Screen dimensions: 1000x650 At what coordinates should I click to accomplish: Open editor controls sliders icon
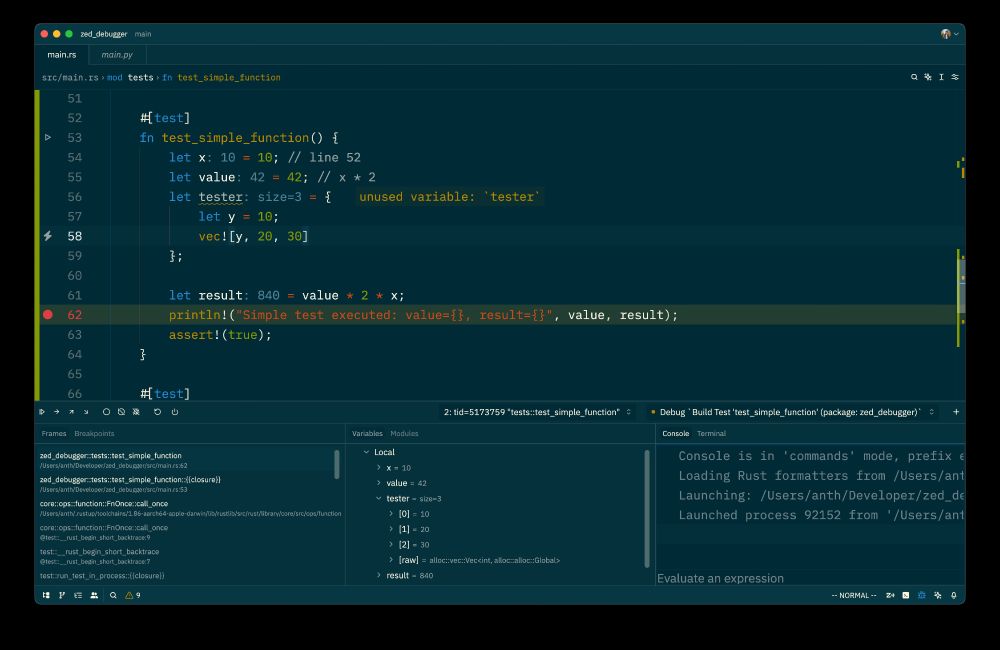(955, 77)
